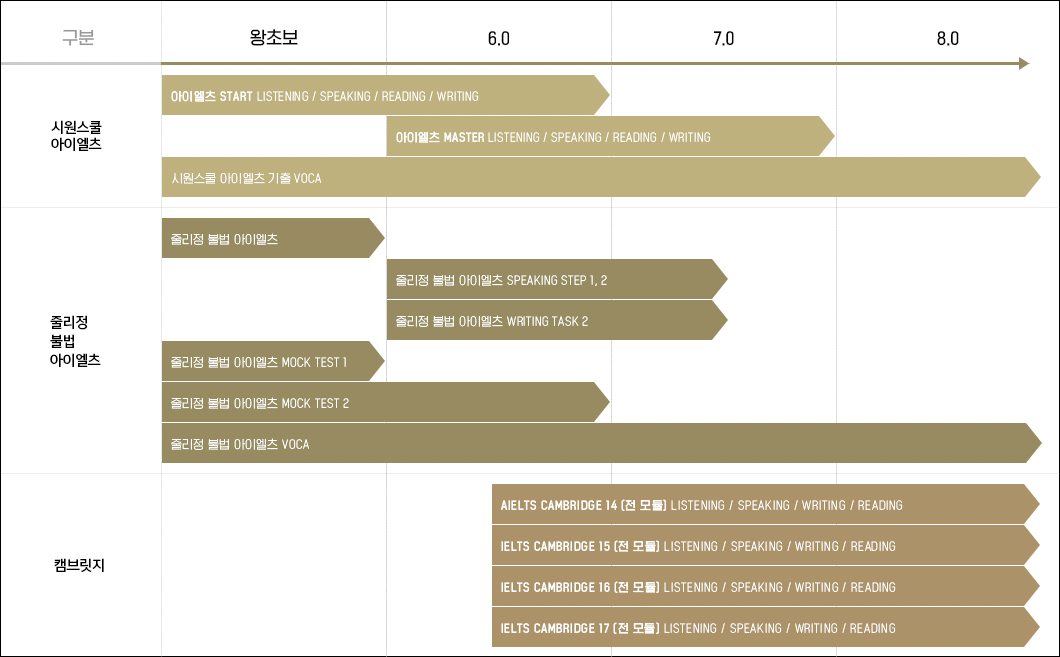
Task: Select the IELTS CAMBRIDGE 15 bar
Action: click(765, 546)
